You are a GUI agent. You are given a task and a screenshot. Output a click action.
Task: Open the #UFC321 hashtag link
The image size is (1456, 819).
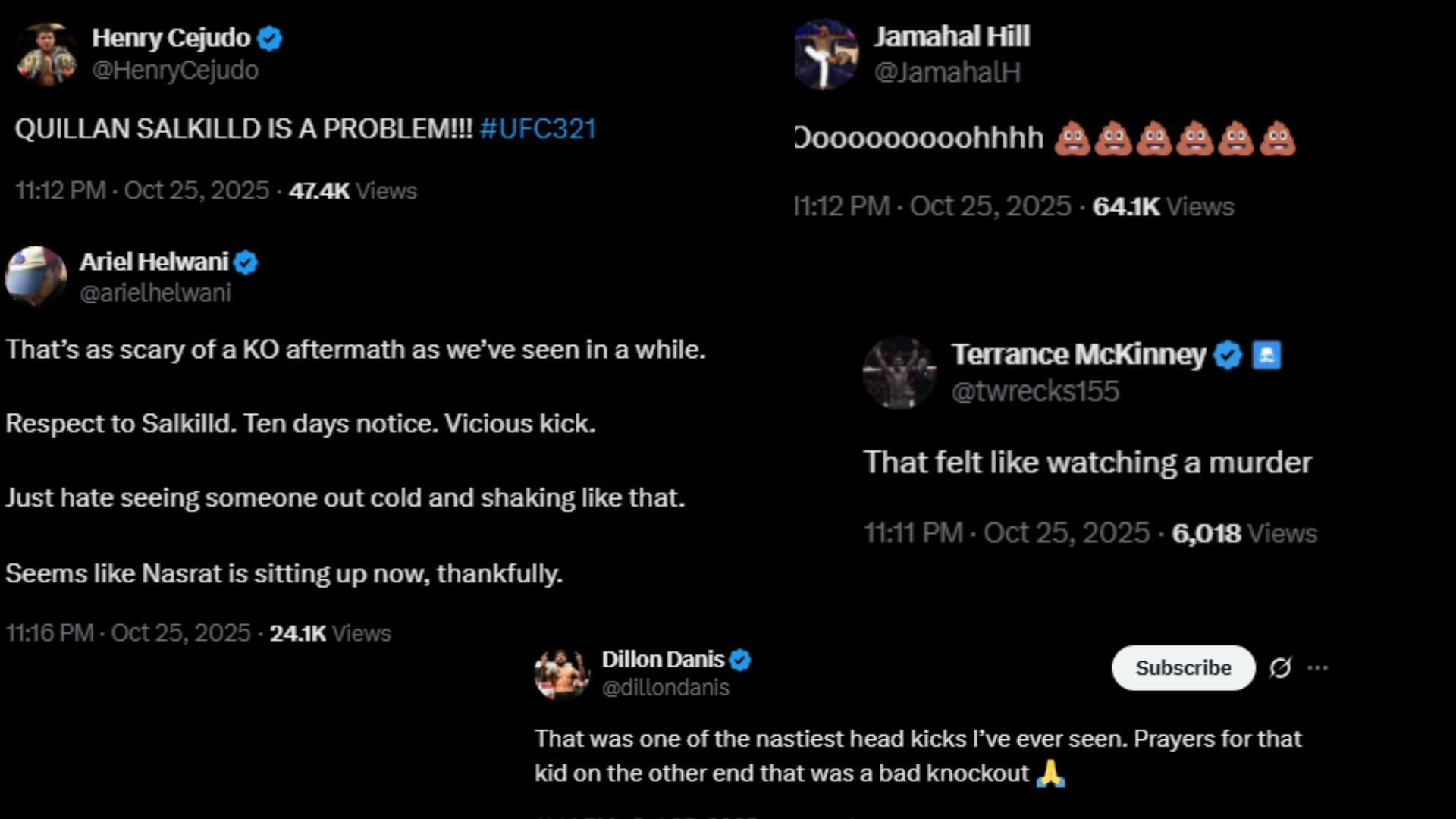pos(538,129)
